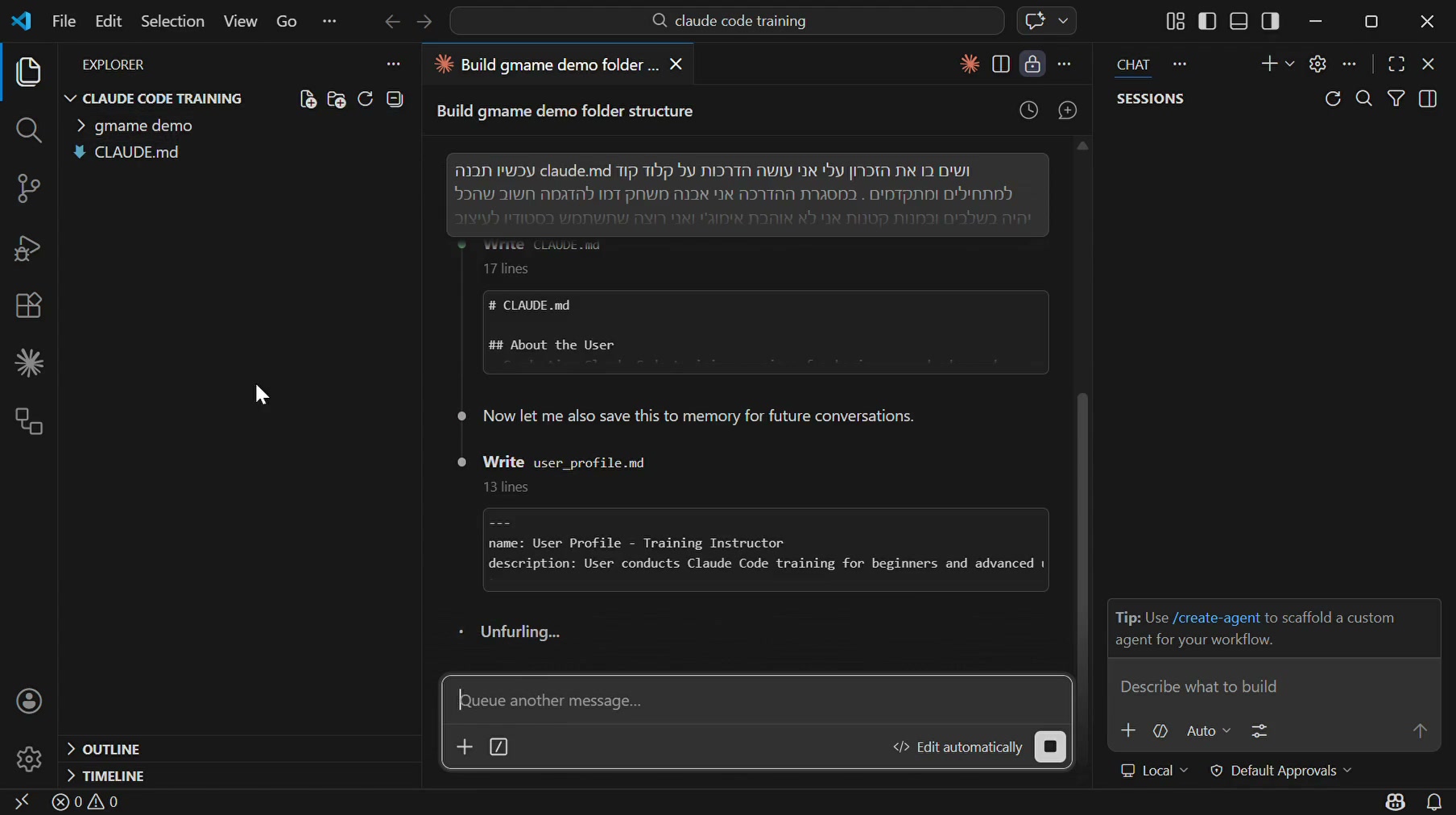The width and height of the screenshot is (1456, 815).
Task: Refresh the Explorer file tree
Action: pyautogui.click(x=366, y=99)
